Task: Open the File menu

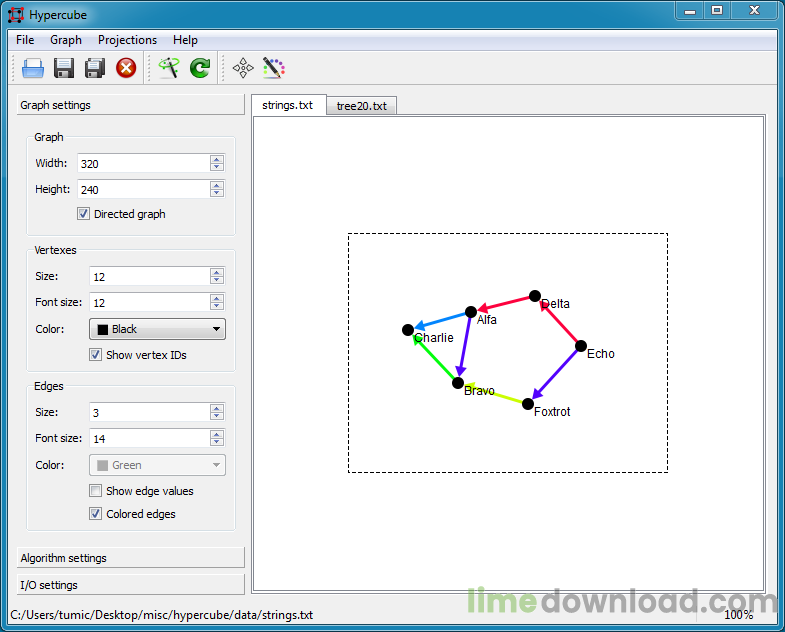Action: [x=25, y=40]
